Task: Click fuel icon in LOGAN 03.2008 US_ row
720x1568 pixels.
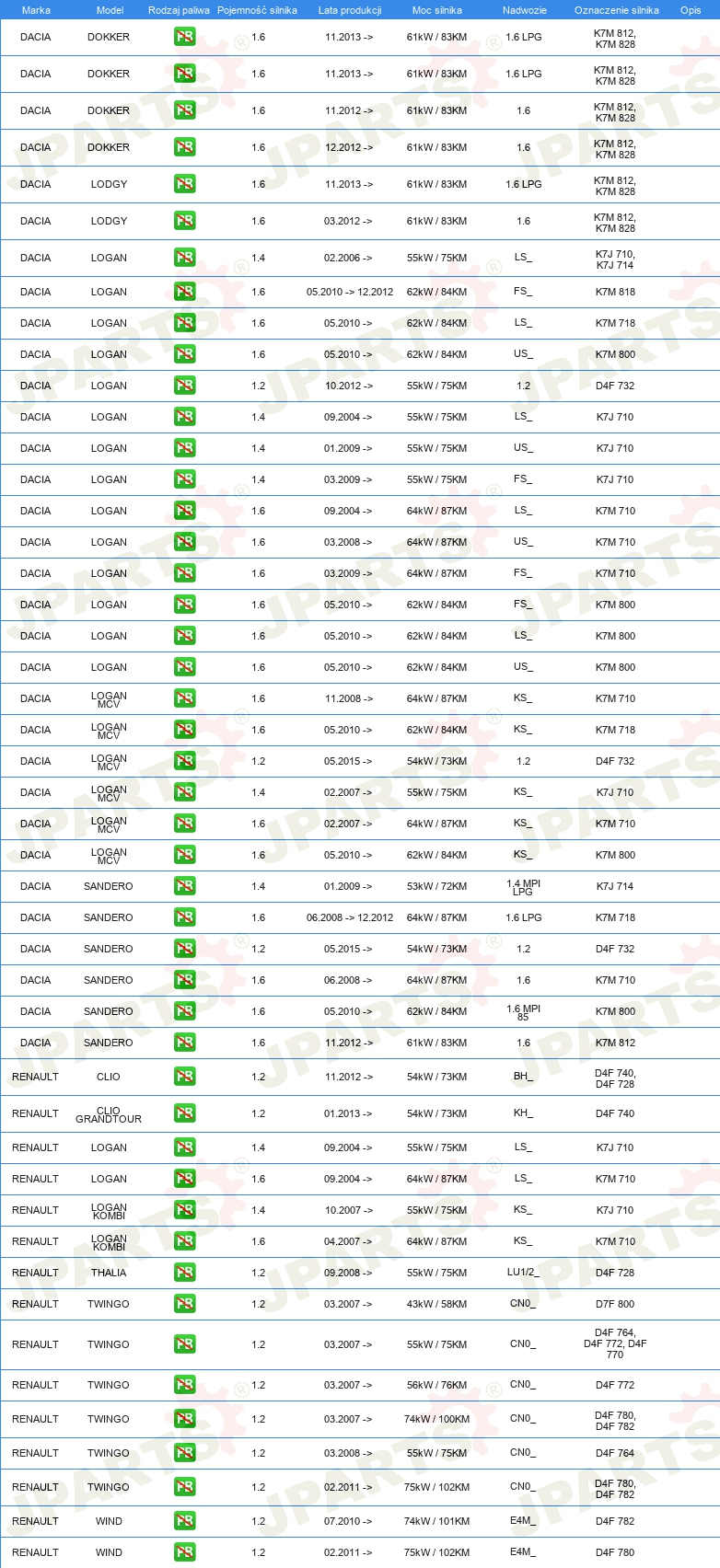Action: (x=184, y=542)
